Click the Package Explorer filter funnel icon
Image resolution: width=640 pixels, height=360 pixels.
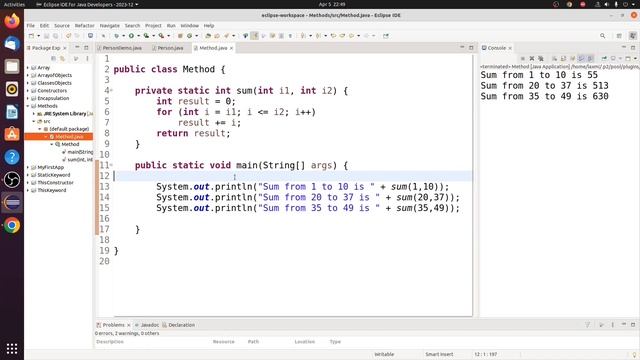pos(76,59)
